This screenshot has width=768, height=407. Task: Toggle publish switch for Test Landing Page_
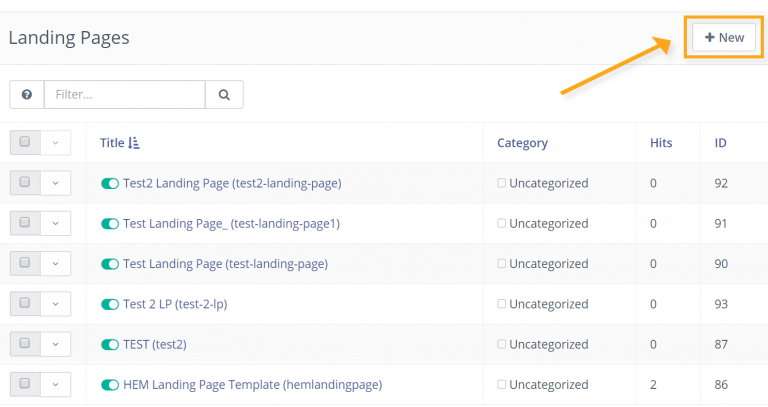point(110,224)
